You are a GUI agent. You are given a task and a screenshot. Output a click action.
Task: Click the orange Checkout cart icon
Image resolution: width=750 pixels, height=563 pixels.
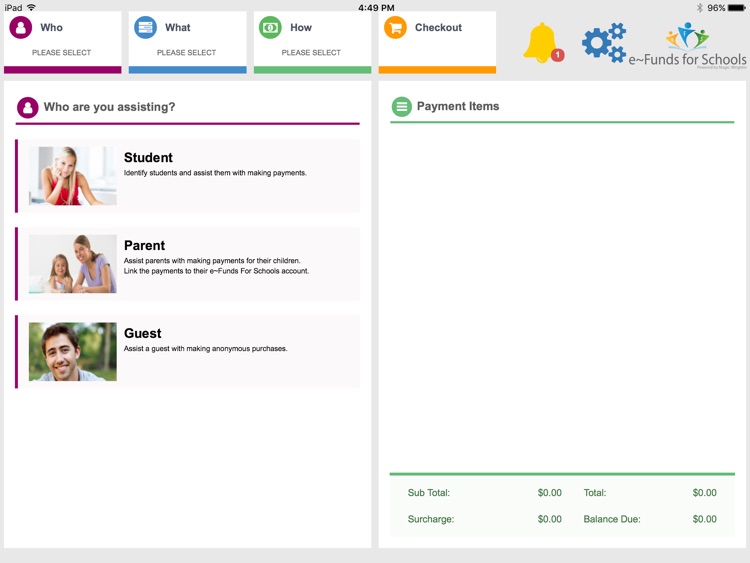(395, 28)
